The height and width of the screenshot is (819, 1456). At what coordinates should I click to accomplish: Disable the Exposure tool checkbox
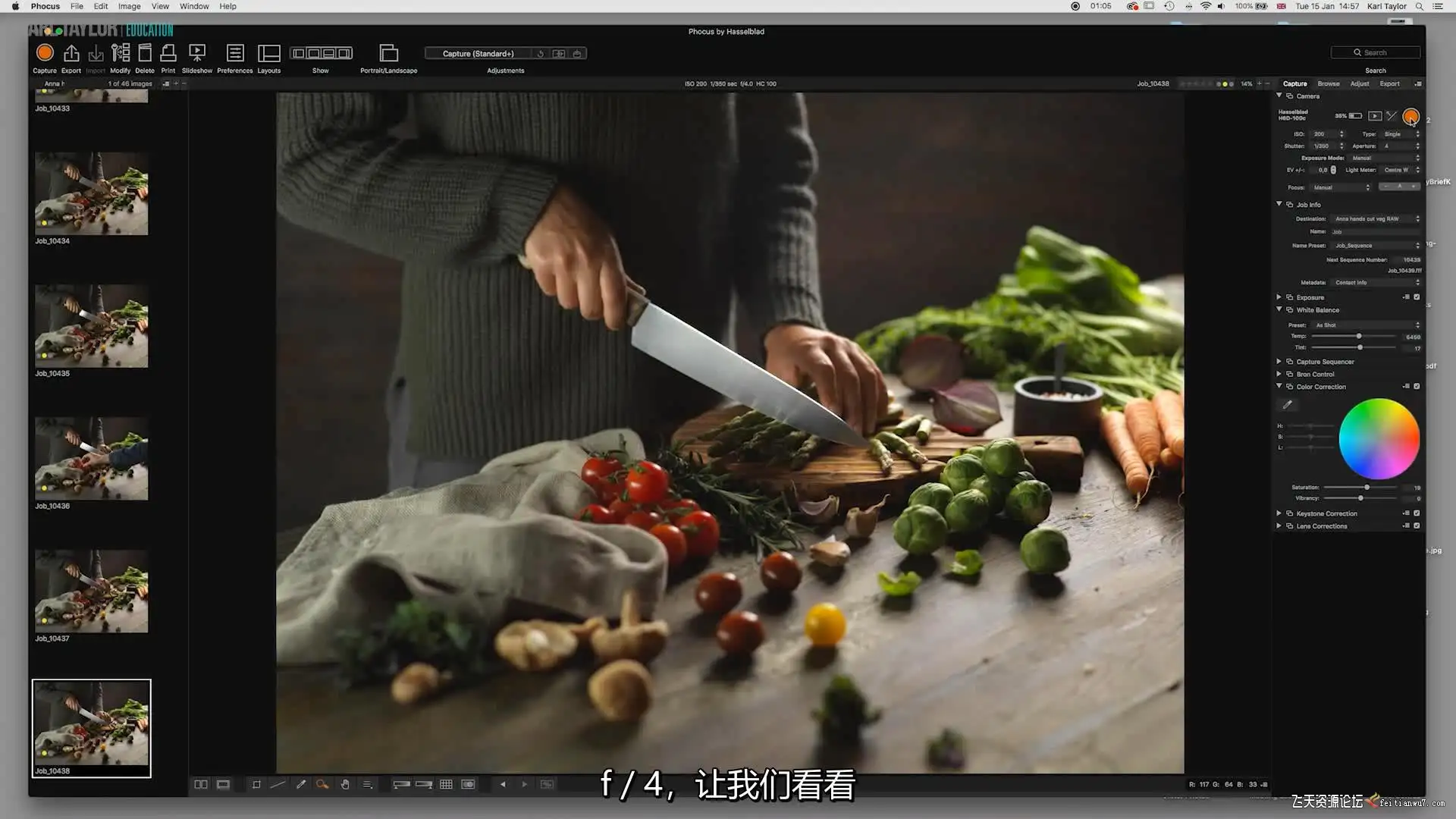1417,297
